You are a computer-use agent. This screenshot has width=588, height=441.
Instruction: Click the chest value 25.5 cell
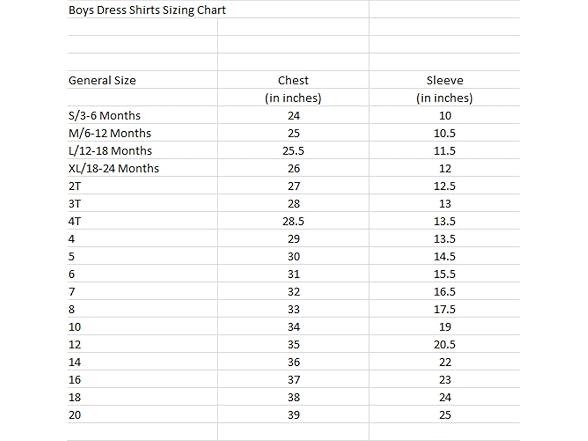pyautogui.click(x=293, y=151)
